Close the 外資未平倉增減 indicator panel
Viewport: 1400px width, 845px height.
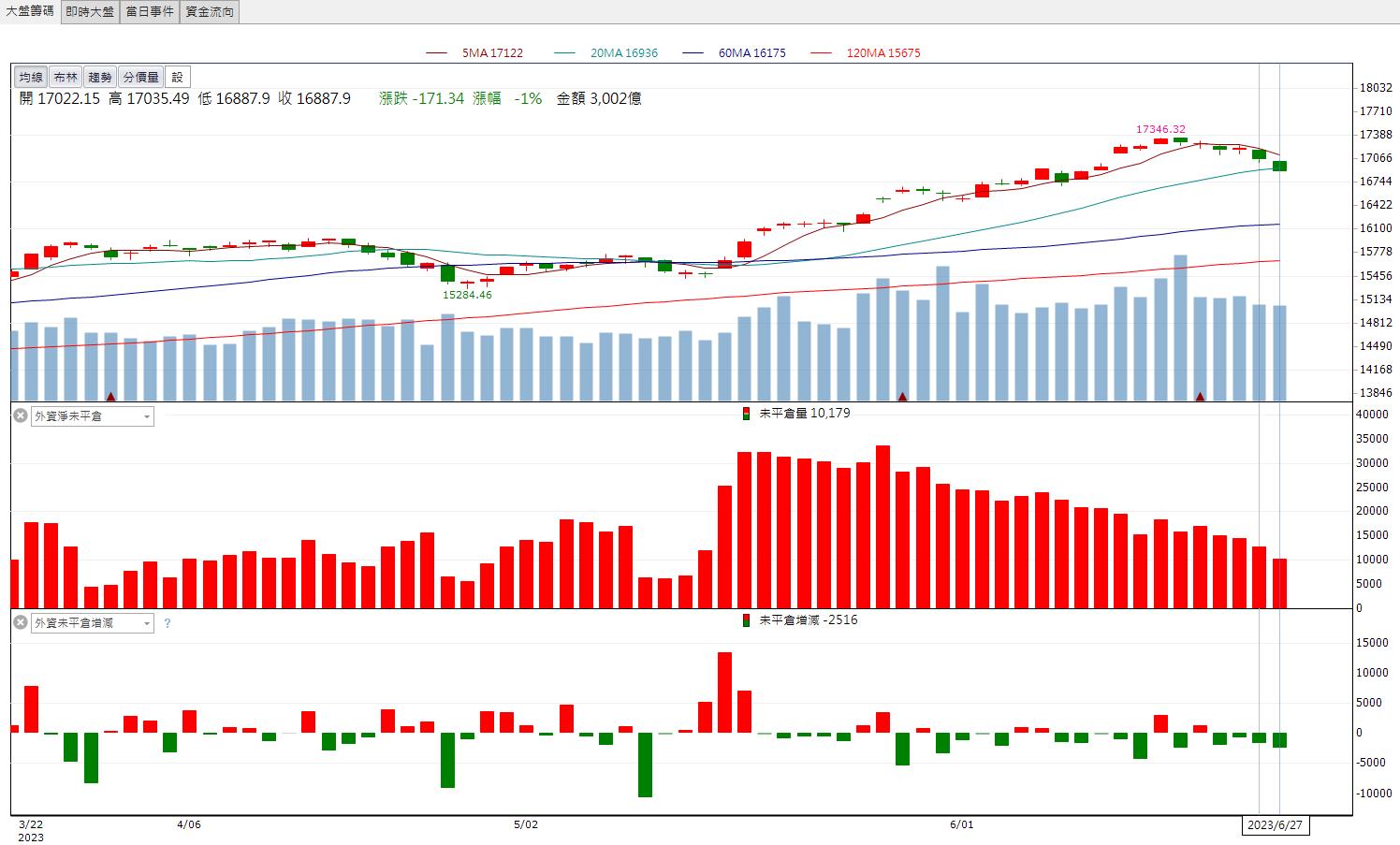click(20, 622)
